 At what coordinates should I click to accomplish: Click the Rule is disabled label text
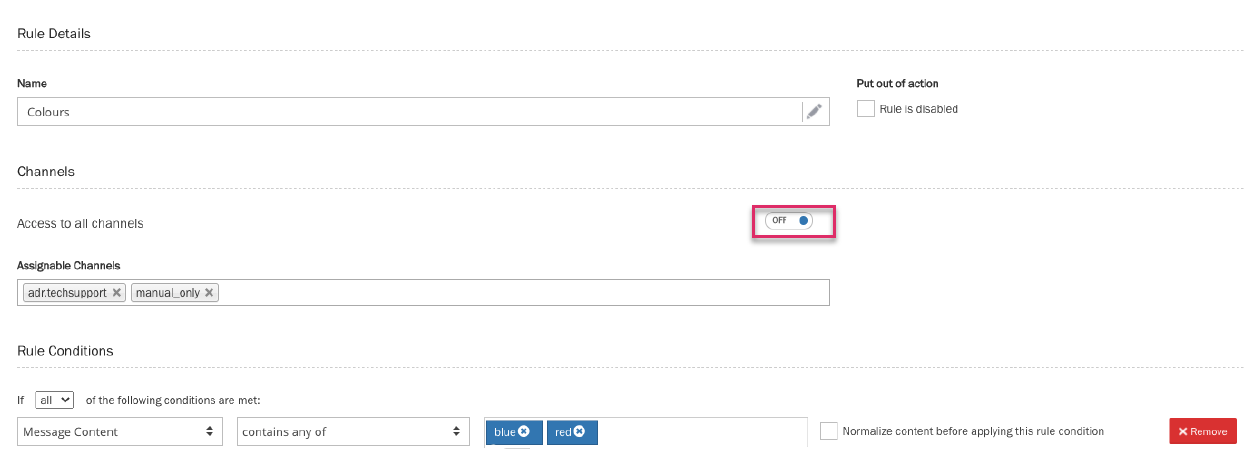918,109
